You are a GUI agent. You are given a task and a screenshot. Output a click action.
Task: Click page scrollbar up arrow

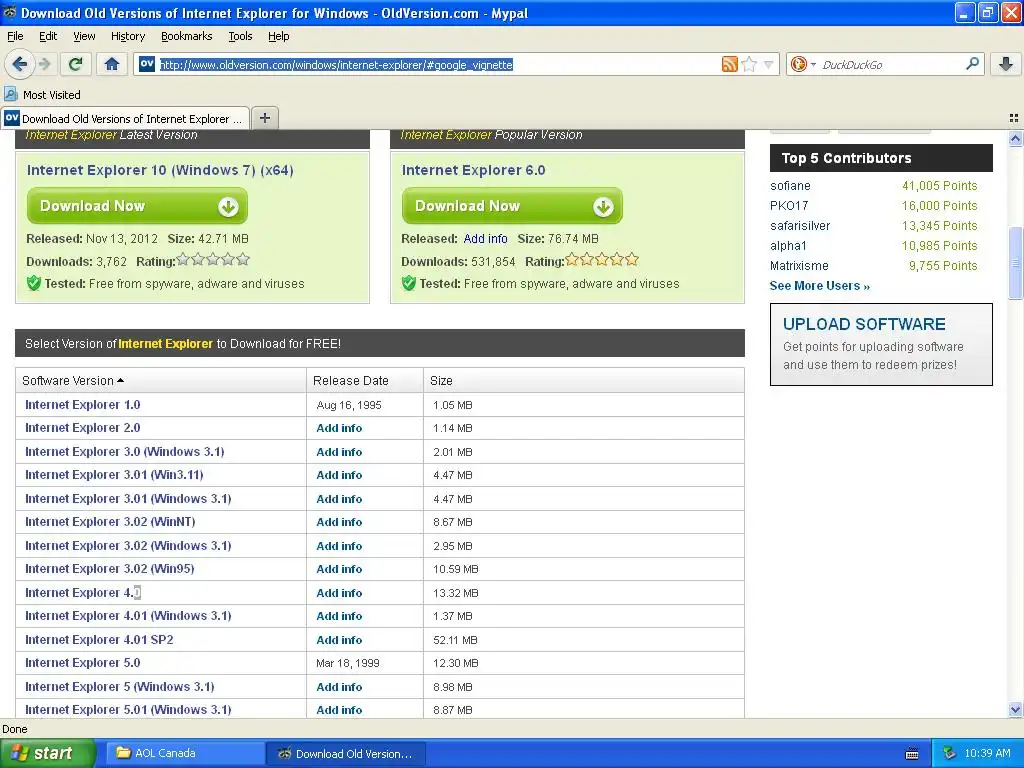1015,138
